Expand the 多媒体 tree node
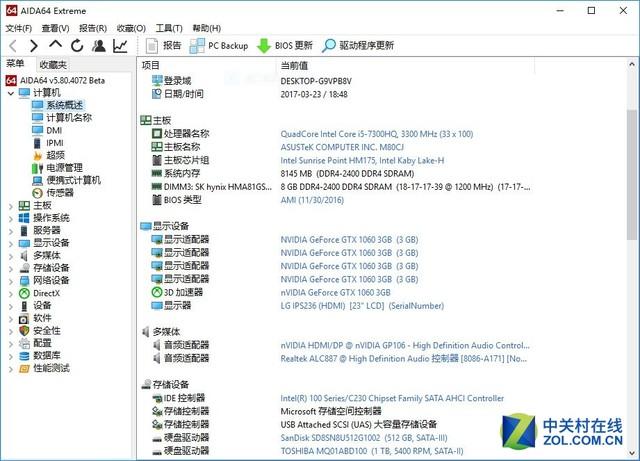640x461 pixels. pos(11,256)
